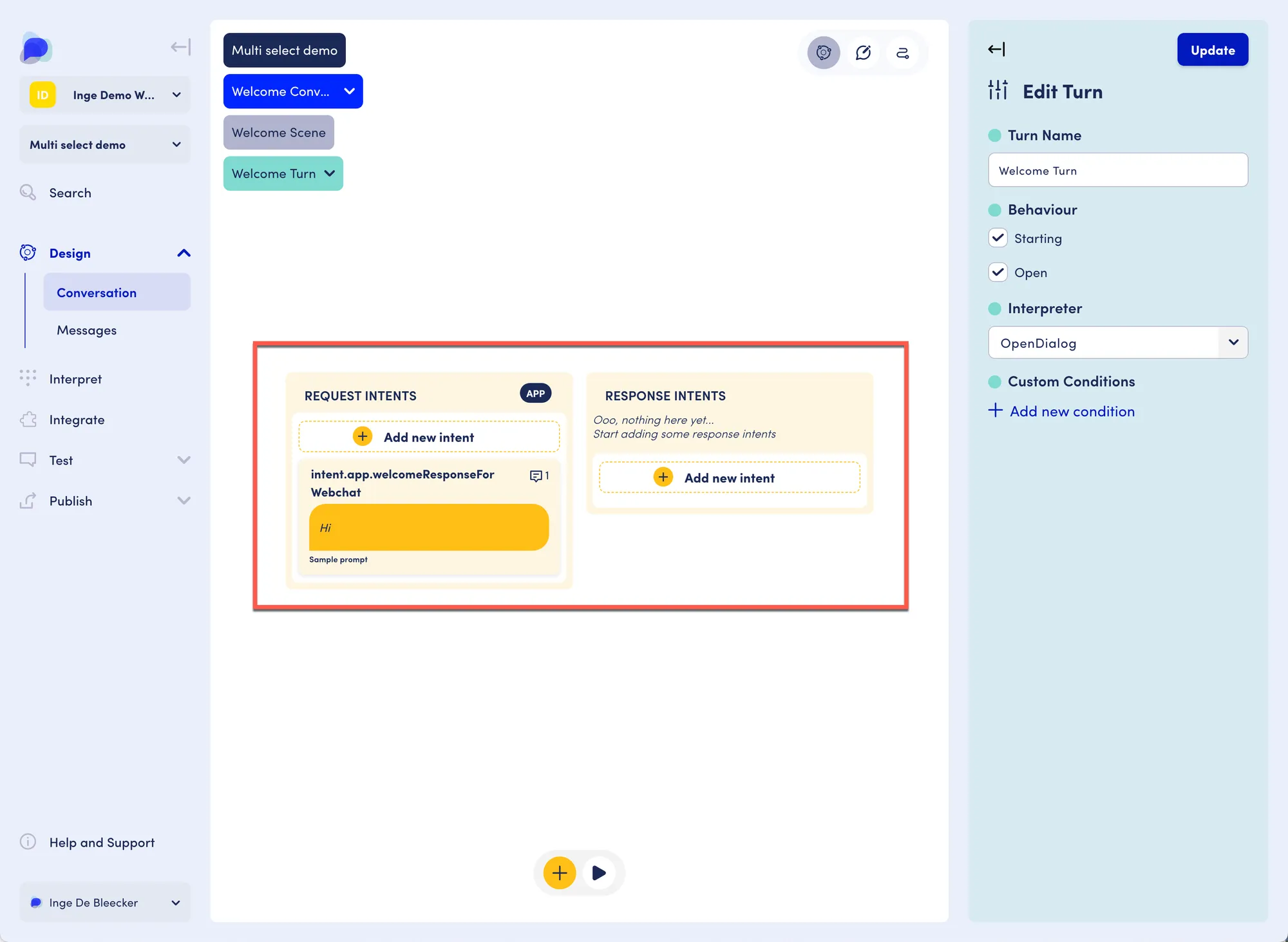
Task: Click the conversation flow toolbar icon
Action: 903,52
